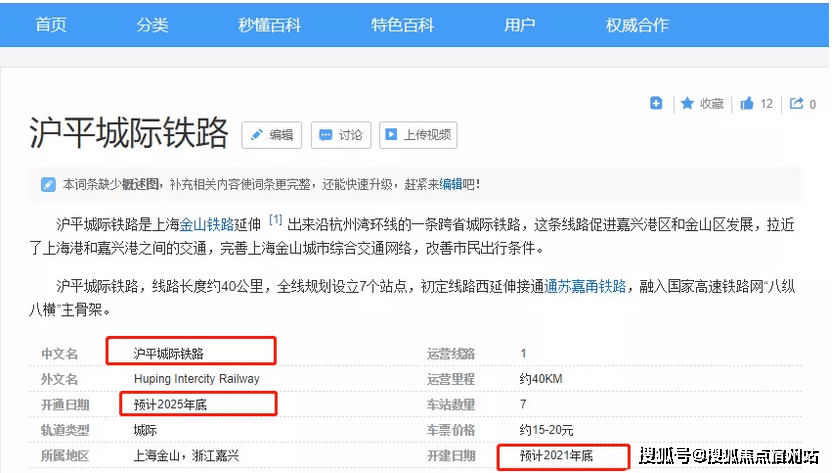The width and height of the screenshot is (835, 473).
Task: Click the 编辑 button beside the title
Action: [x=270, y=135]
